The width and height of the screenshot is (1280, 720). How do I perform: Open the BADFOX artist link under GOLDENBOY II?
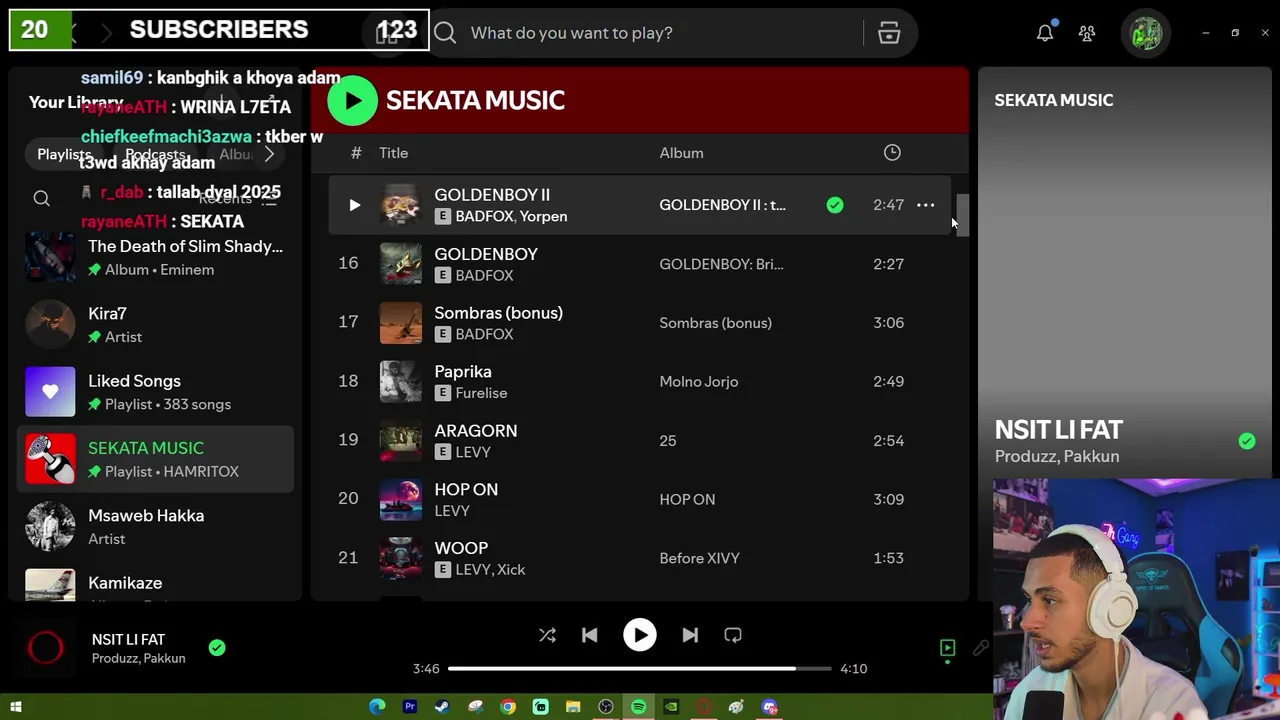click(x=484, y=216)
